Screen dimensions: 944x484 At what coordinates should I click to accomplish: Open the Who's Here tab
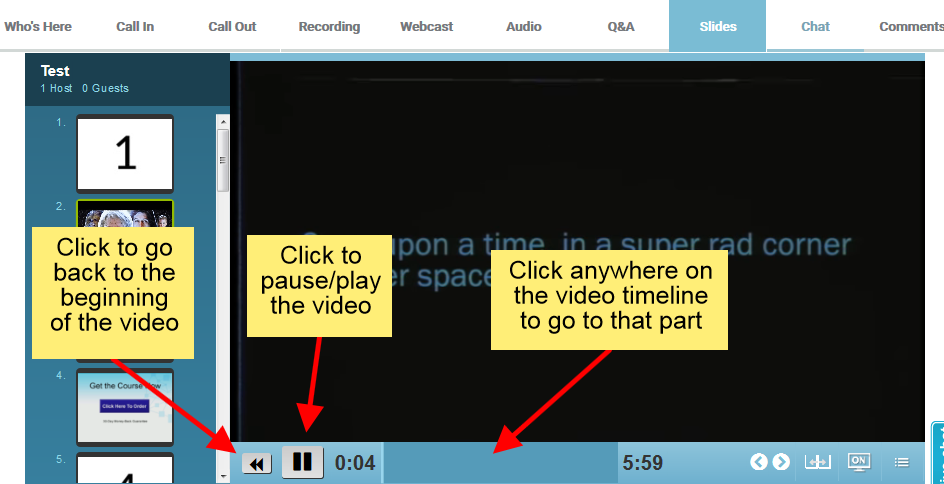click(x=38, y=26)
